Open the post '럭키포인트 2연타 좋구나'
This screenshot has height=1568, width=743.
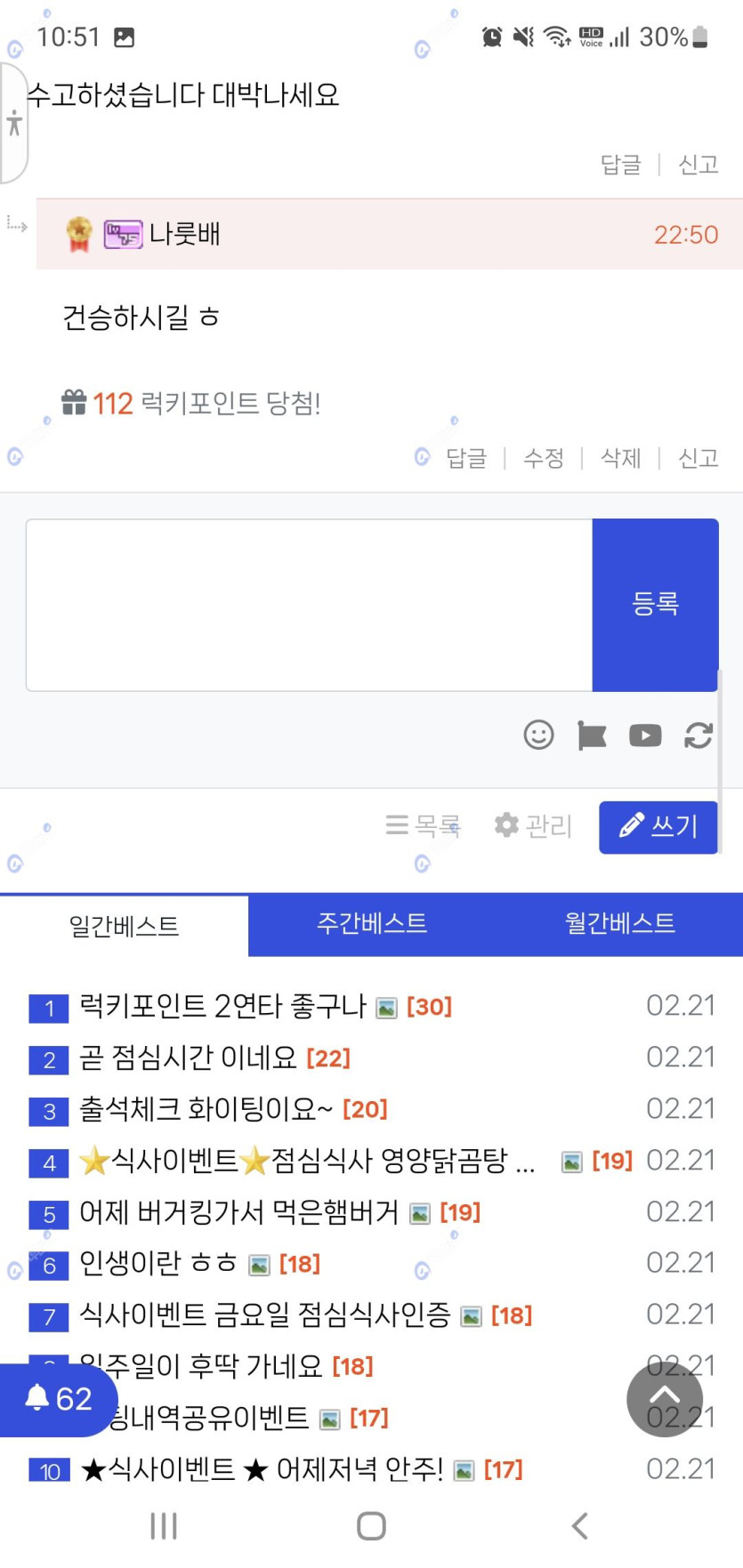coord(222,1006)
